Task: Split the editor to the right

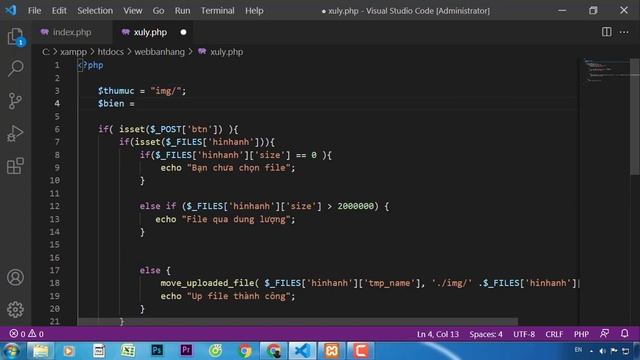Action: [x=607, y=32]
